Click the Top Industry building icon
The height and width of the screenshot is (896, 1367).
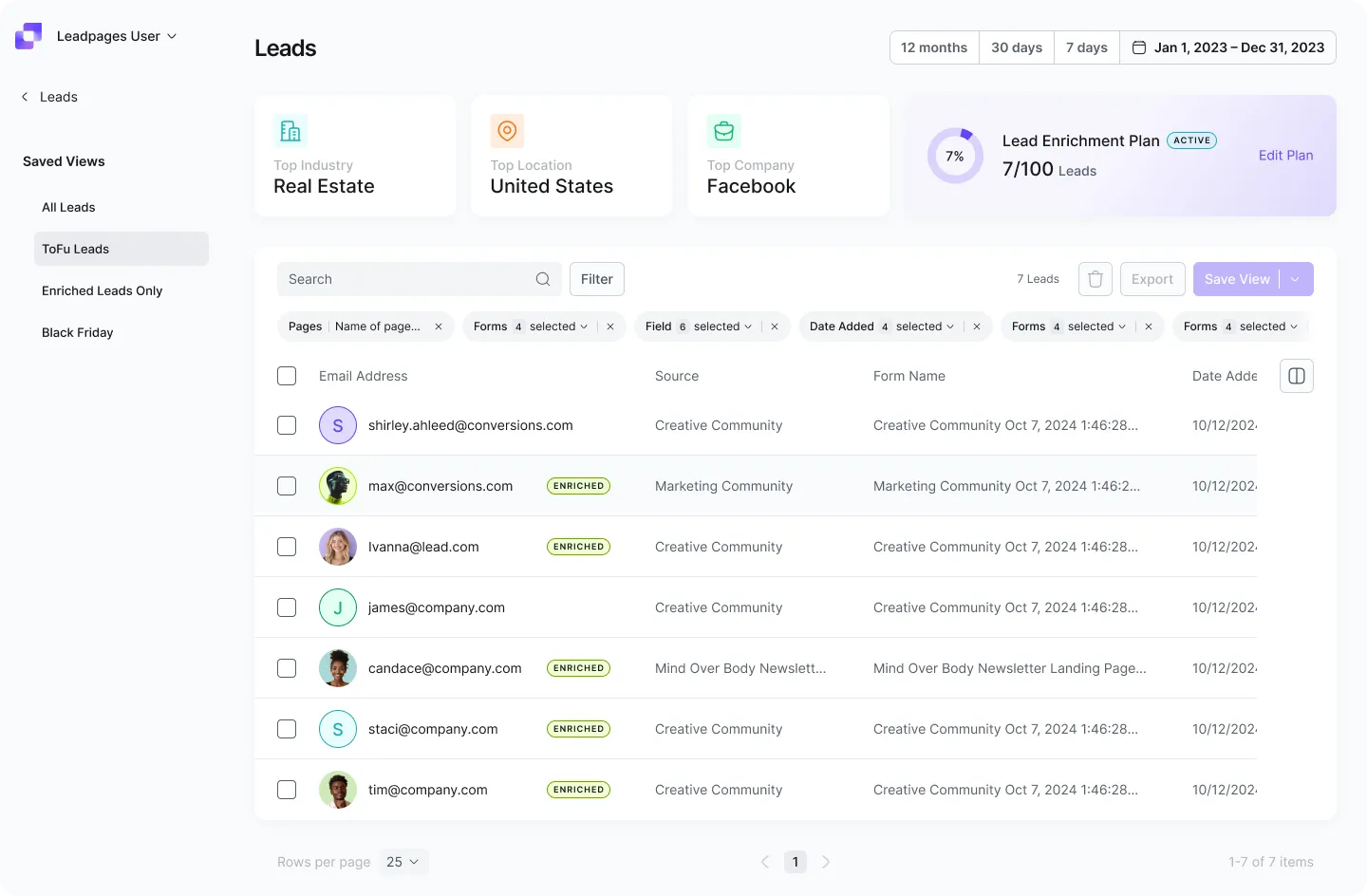[290, 130]
